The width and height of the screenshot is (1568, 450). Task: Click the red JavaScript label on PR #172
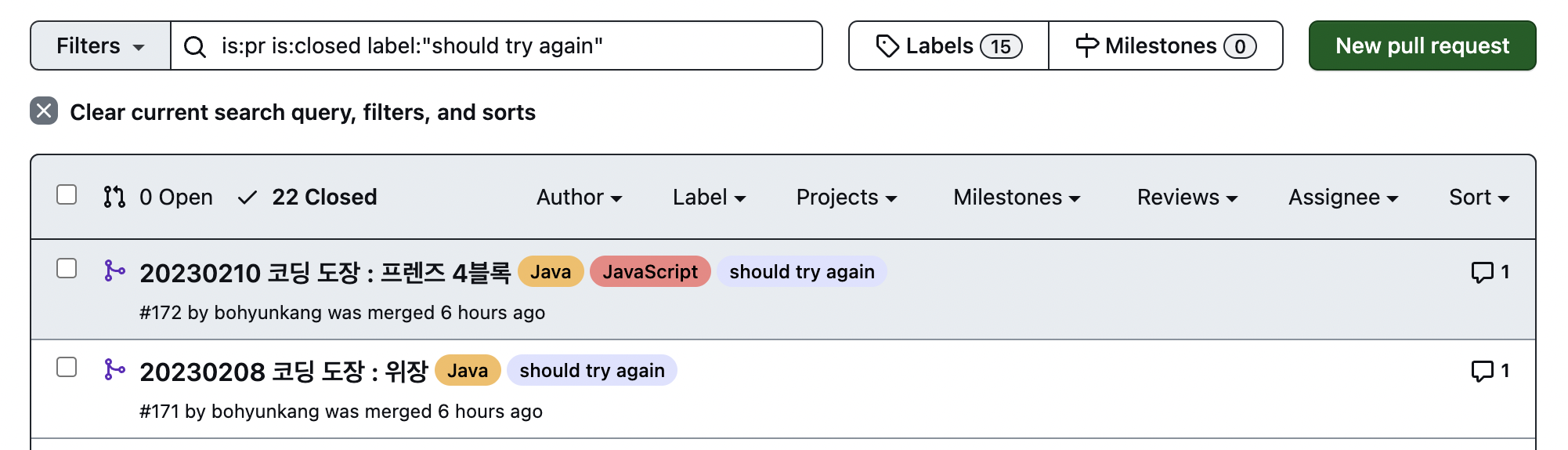[649, 272]
